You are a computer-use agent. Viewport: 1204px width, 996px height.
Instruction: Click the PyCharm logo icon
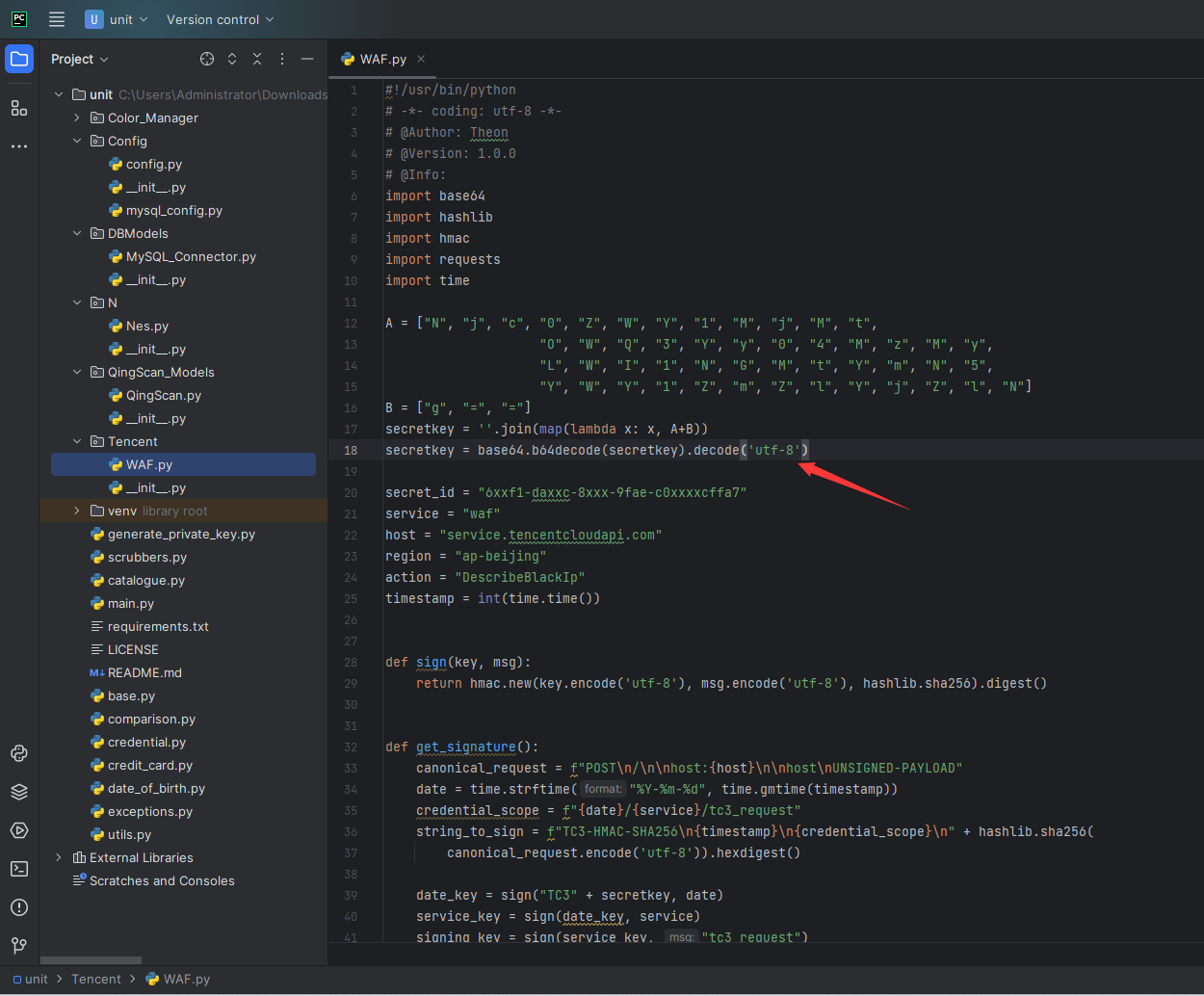click(x=19, y=19)
